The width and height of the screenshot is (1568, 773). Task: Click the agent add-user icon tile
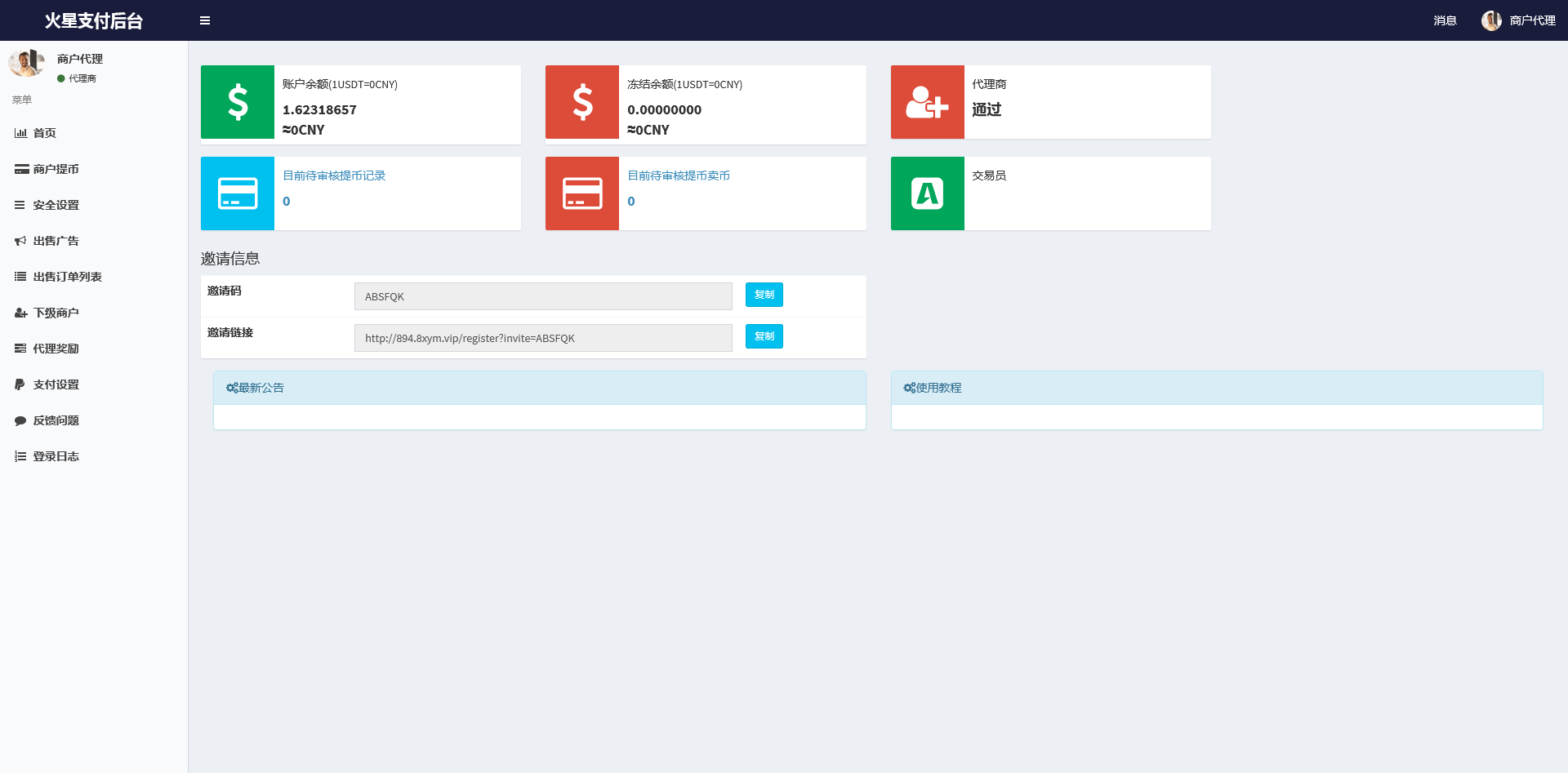point(927,102)
